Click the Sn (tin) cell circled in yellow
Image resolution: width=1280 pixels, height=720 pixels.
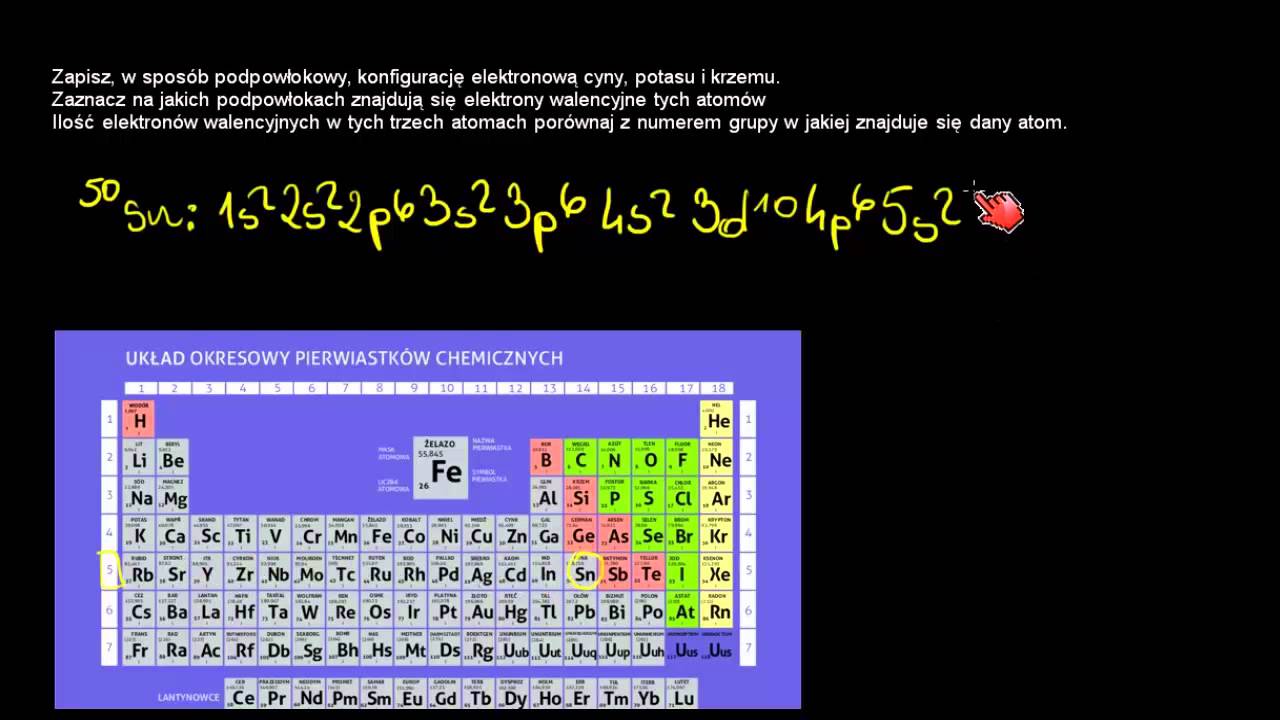coord(582,571)
